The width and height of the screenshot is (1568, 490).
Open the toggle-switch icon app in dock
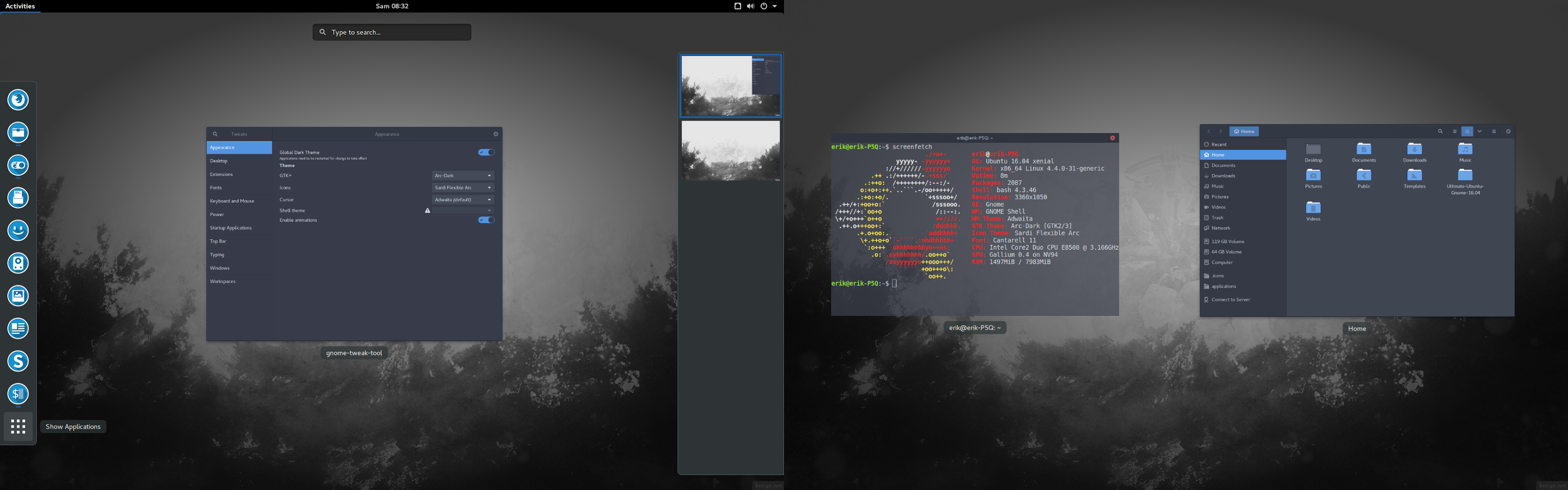pyautogui.click(x=18, y=165)
